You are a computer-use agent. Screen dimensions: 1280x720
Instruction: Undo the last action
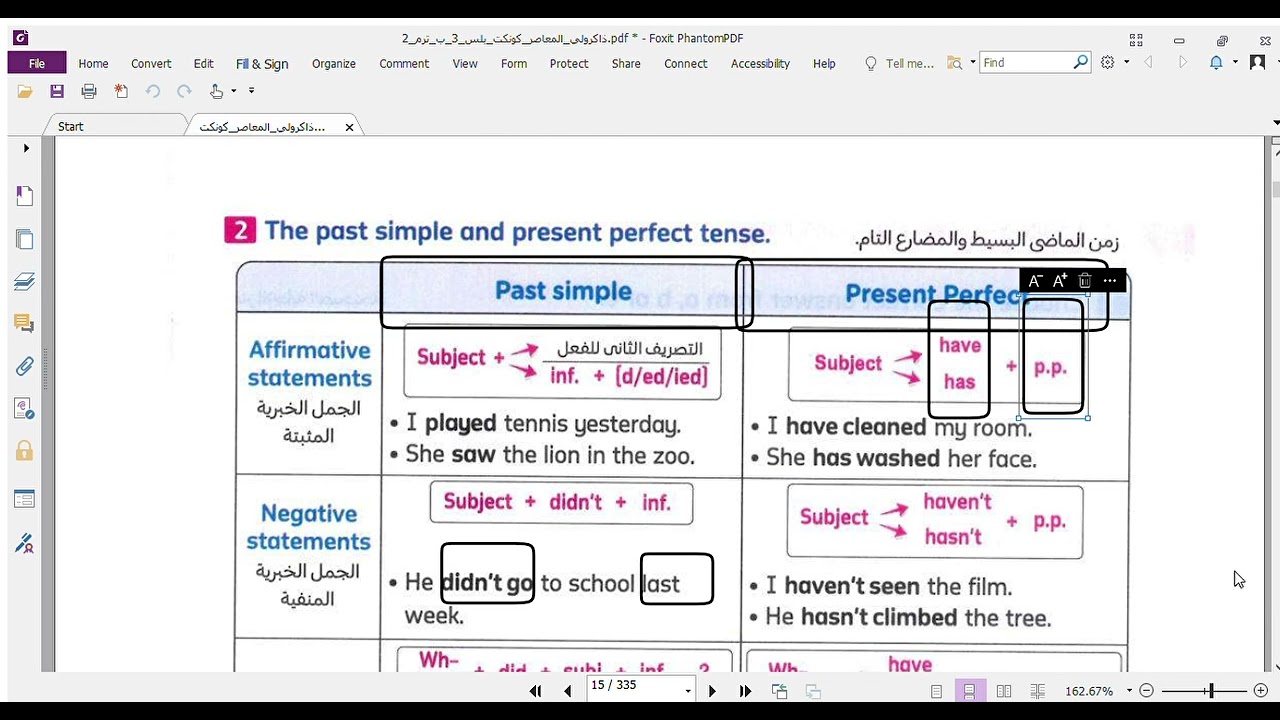tap(153, 91)
